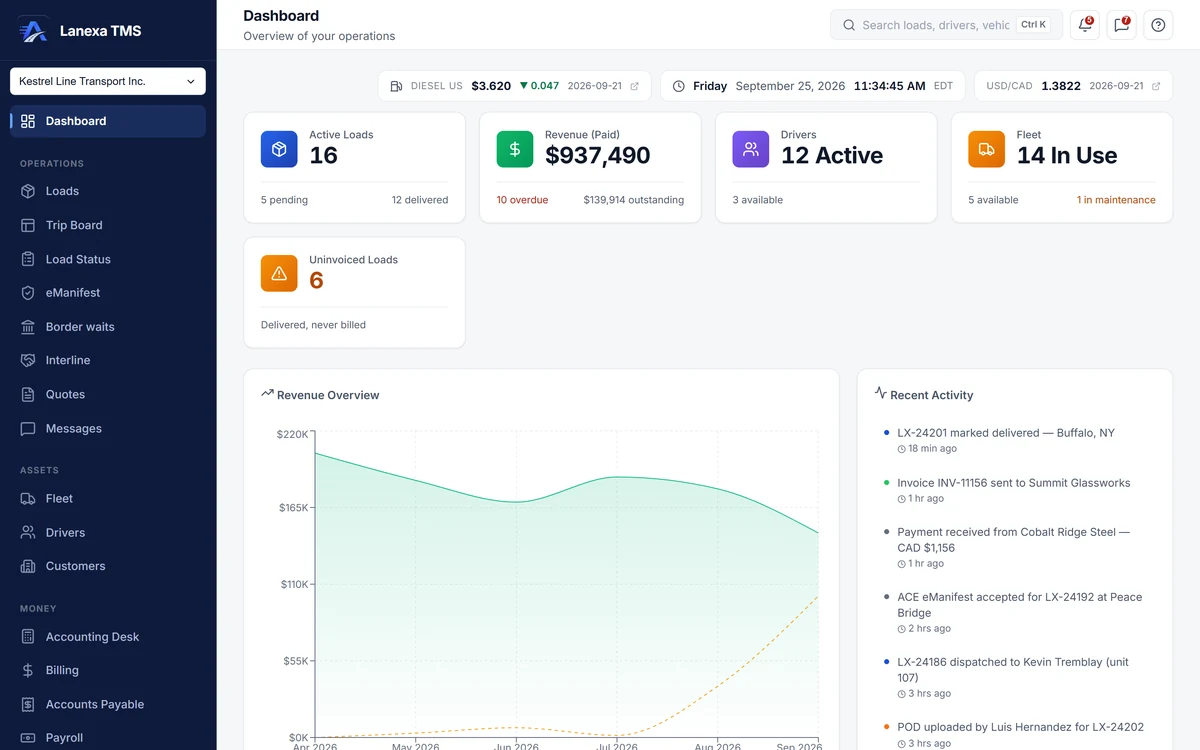Open Drivers under Assets in the sidebar
Viewport: 1200px width, 750px height.
108,532
